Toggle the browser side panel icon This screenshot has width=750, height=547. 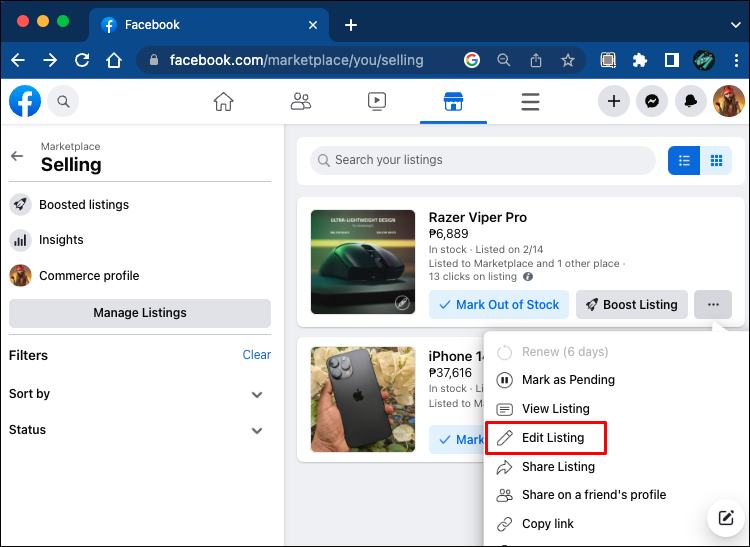[x=672, y=60]
